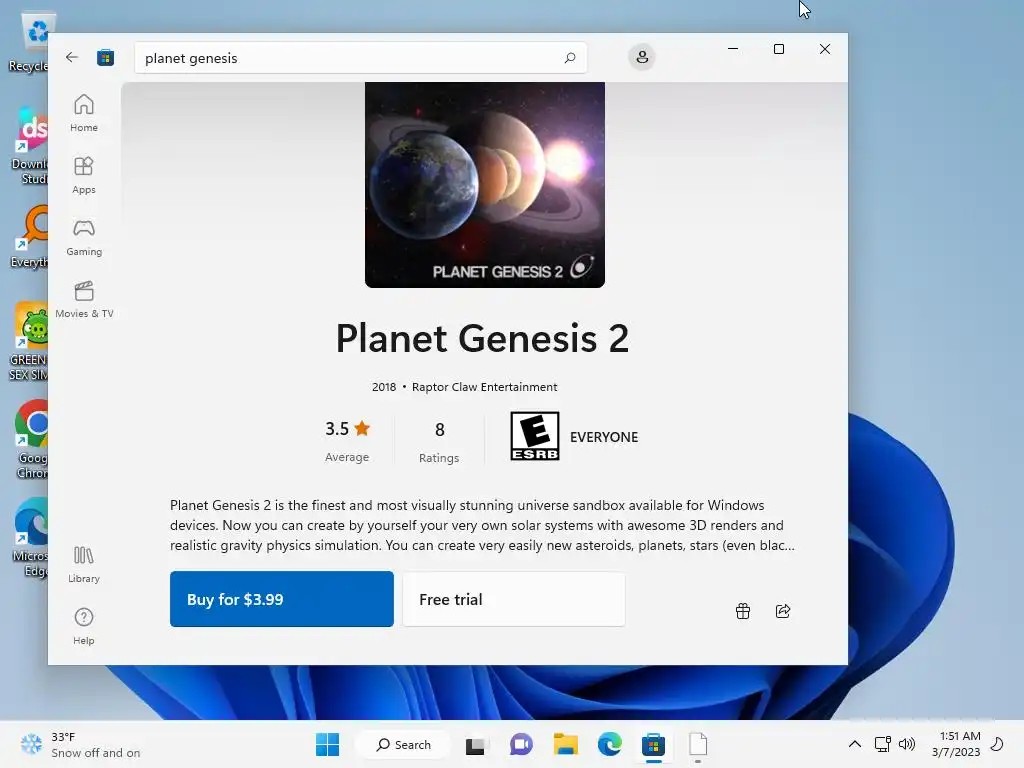1024x768 pixels.
Task: Click the share icon for Planet Genesis 2
Action: pos(782,611)
